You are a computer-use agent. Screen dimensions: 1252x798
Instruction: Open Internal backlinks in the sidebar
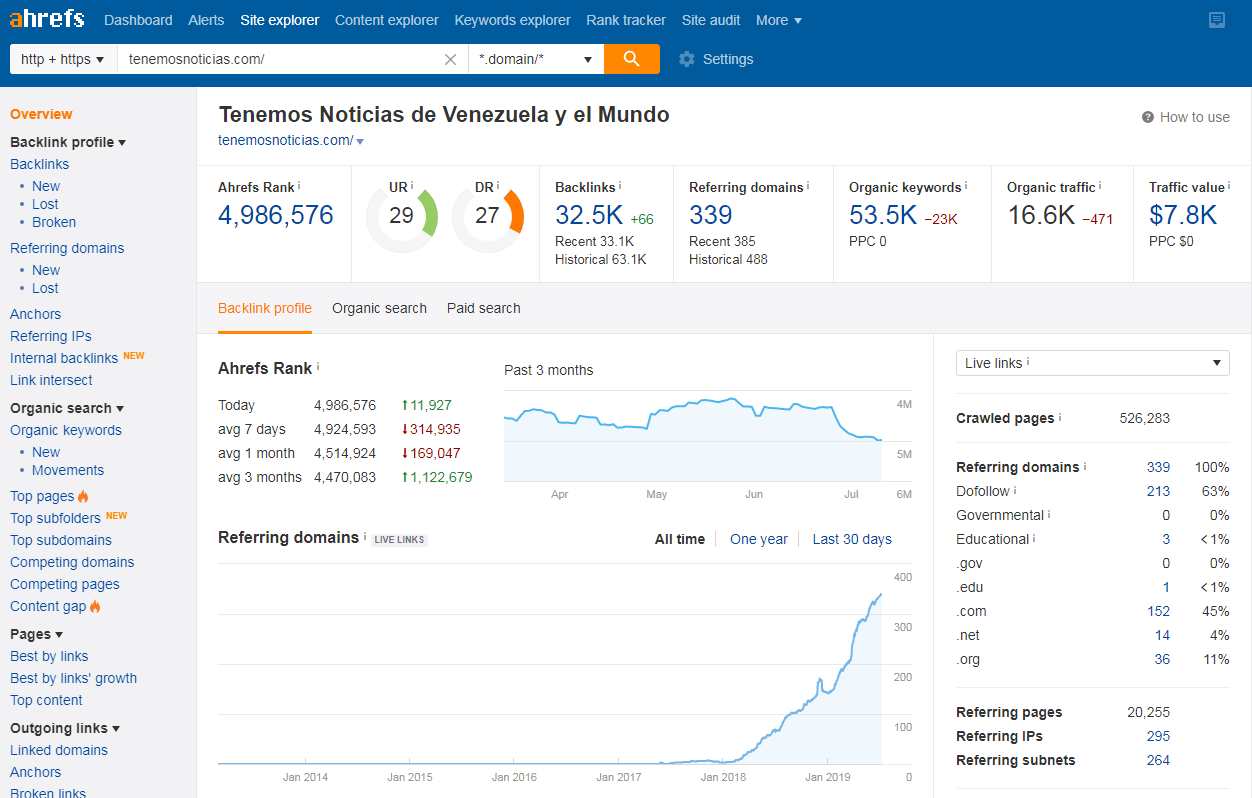tap(64, 358)
